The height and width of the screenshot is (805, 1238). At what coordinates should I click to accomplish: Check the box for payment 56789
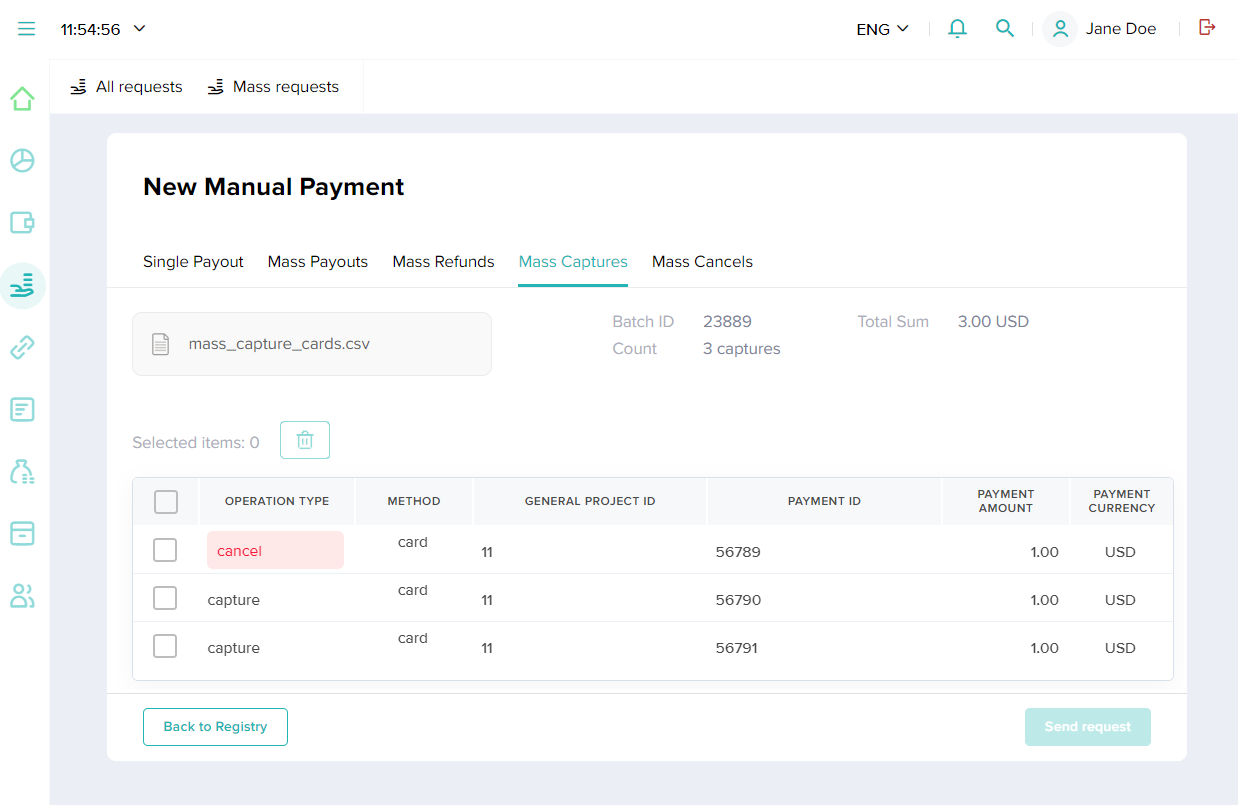pyautogui.click(x=165, y=550)
